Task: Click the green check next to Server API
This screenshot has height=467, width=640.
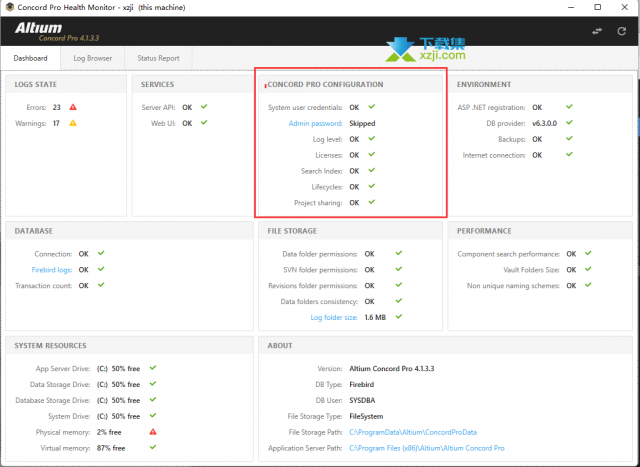Action: click(204, 107)
